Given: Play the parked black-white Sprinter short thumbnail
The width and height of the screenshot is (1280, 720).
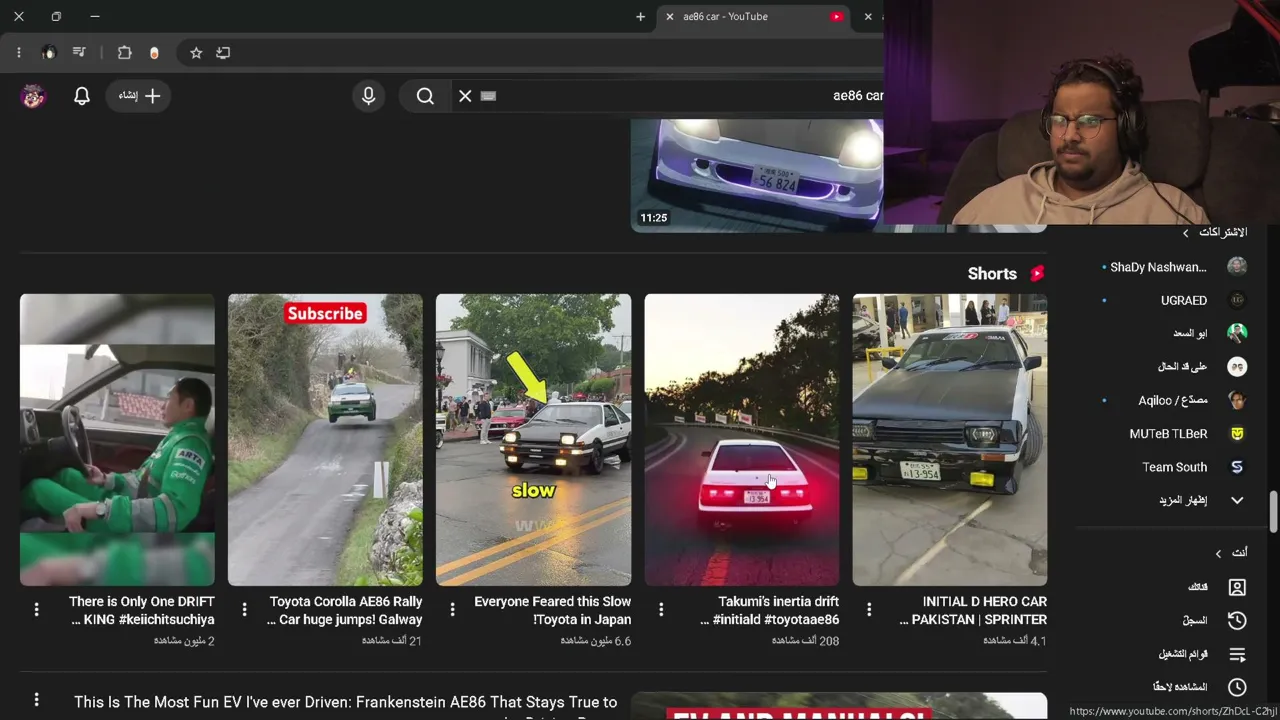Looking at the screenshot, I should coord(950,440).
